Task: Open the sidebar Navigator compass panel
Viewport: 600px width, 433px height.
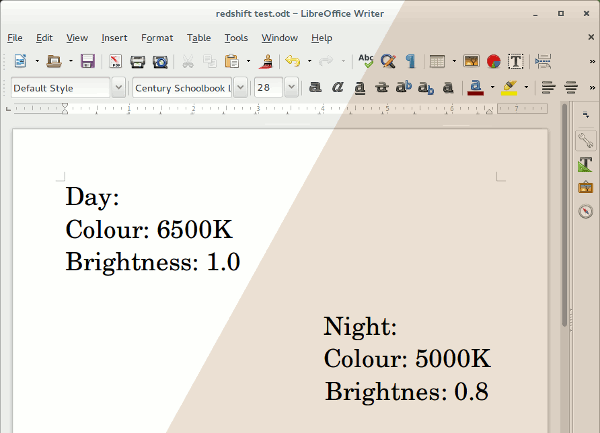Action: (x=585, y=211)
